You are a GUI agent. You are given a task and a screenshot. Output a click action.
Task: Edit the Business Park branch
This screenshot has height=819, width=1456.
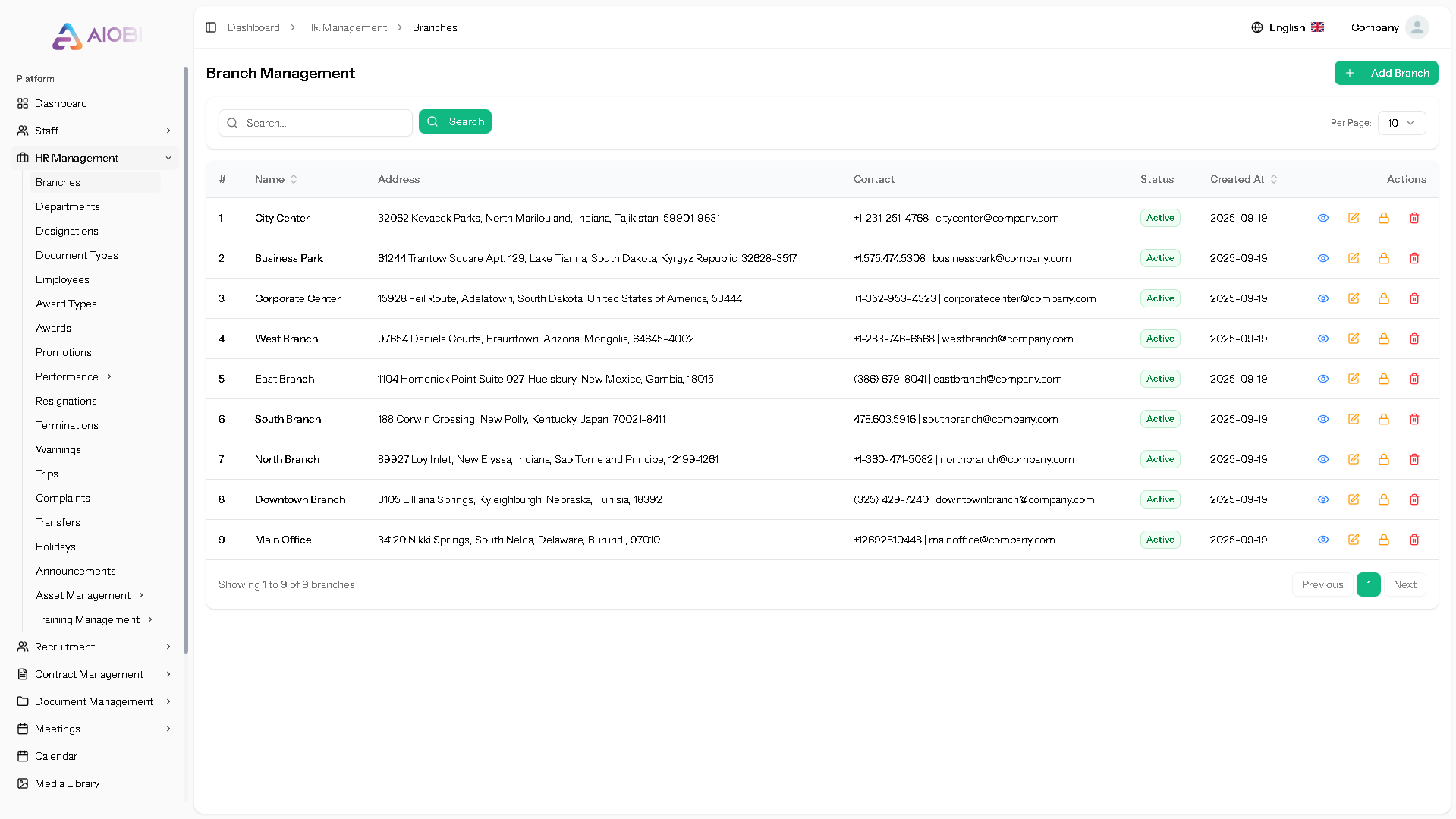pyautogui.click(x=1354, y=258)
